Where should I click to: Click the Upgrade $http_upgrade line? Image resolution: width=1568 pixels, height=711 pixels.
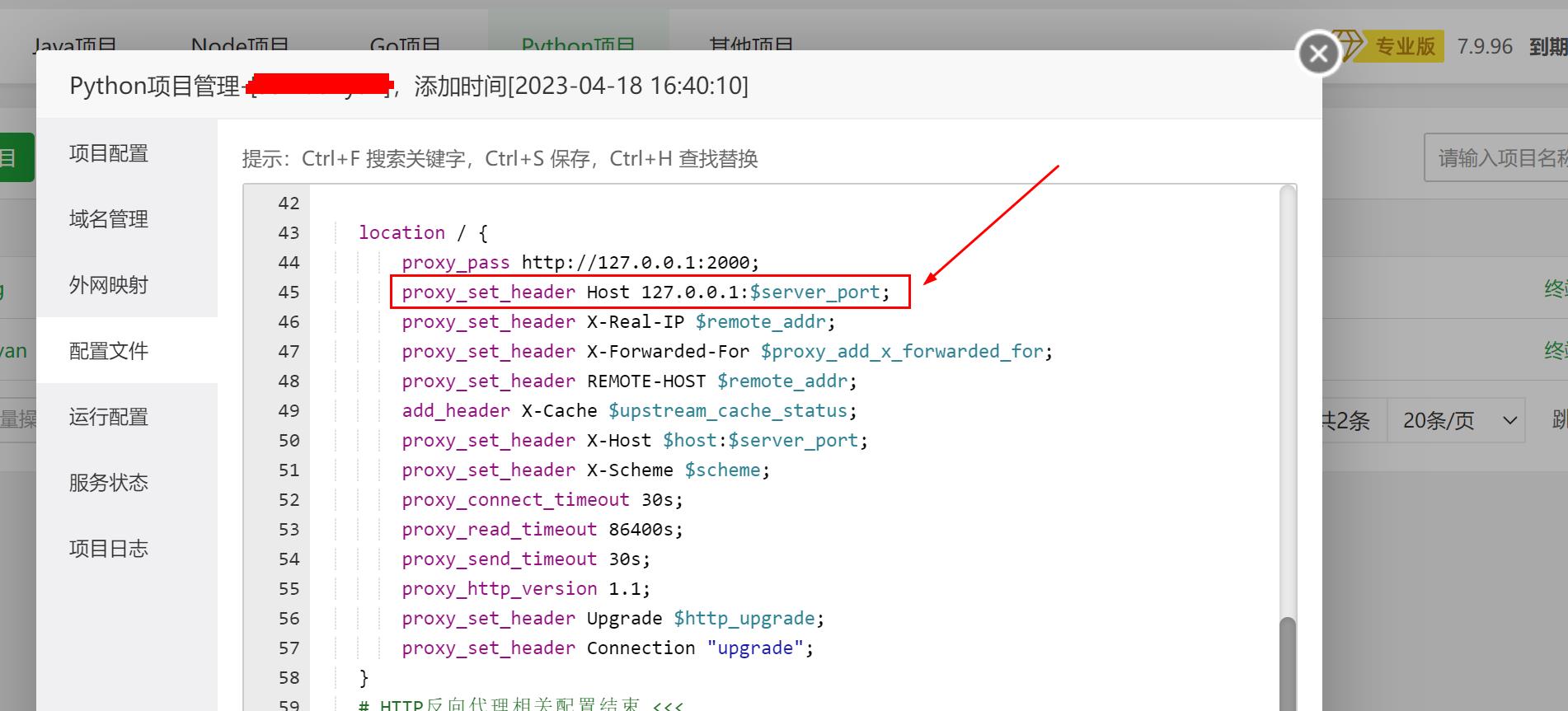(613, 618)
